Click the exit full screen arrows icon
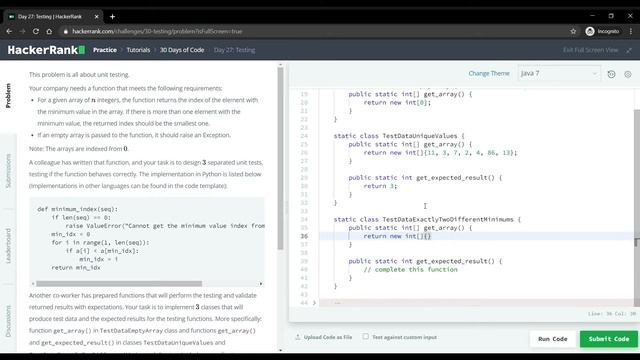This screenshot has width=640, height=360. pyautogui.click(x=629, y=50)
